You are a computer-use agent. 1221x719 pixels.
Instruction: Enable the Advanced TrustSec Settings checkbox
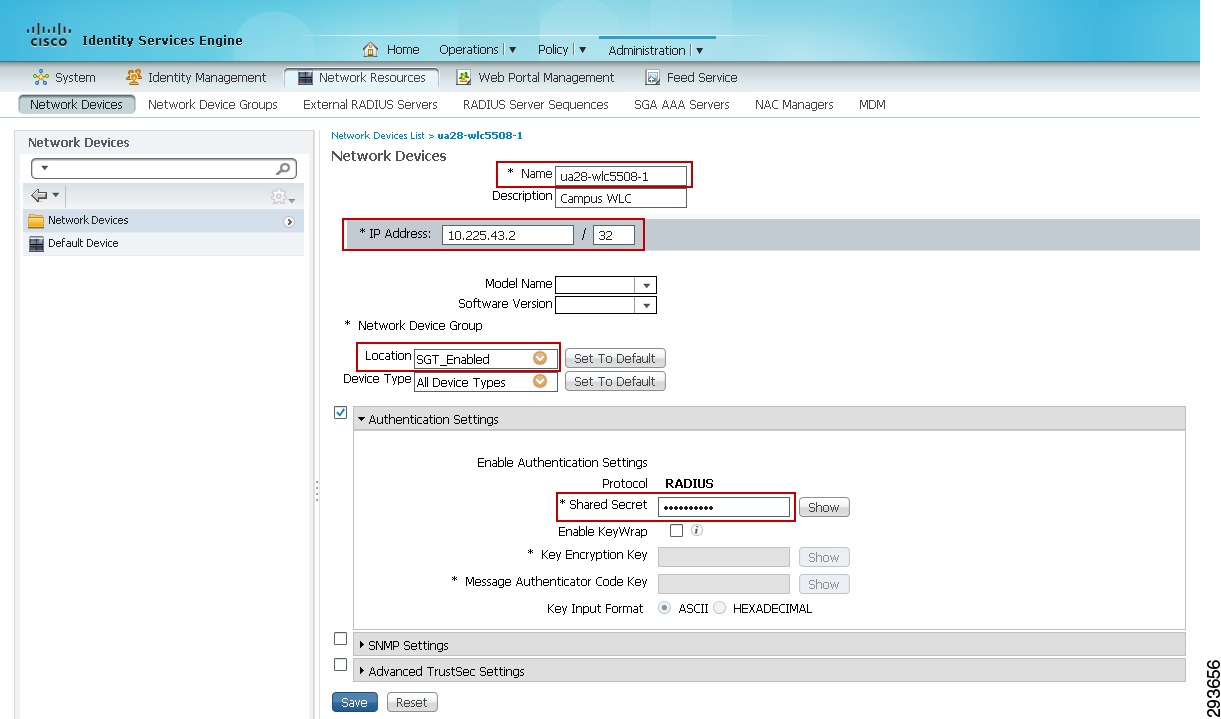click(340, 665)
